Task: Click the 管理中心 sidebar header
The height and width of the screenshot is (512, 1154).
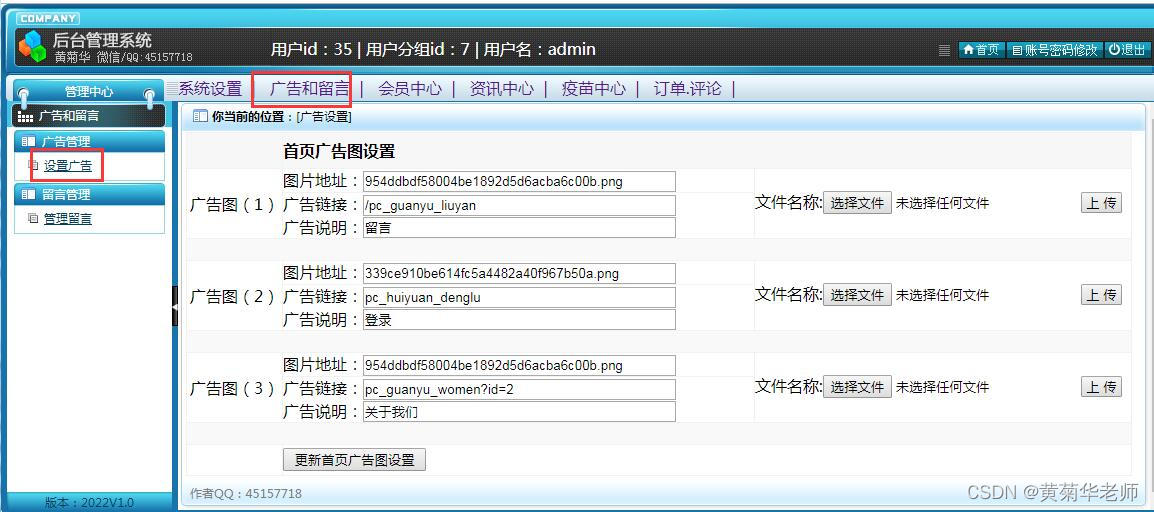Action: [x=89, y=92]
